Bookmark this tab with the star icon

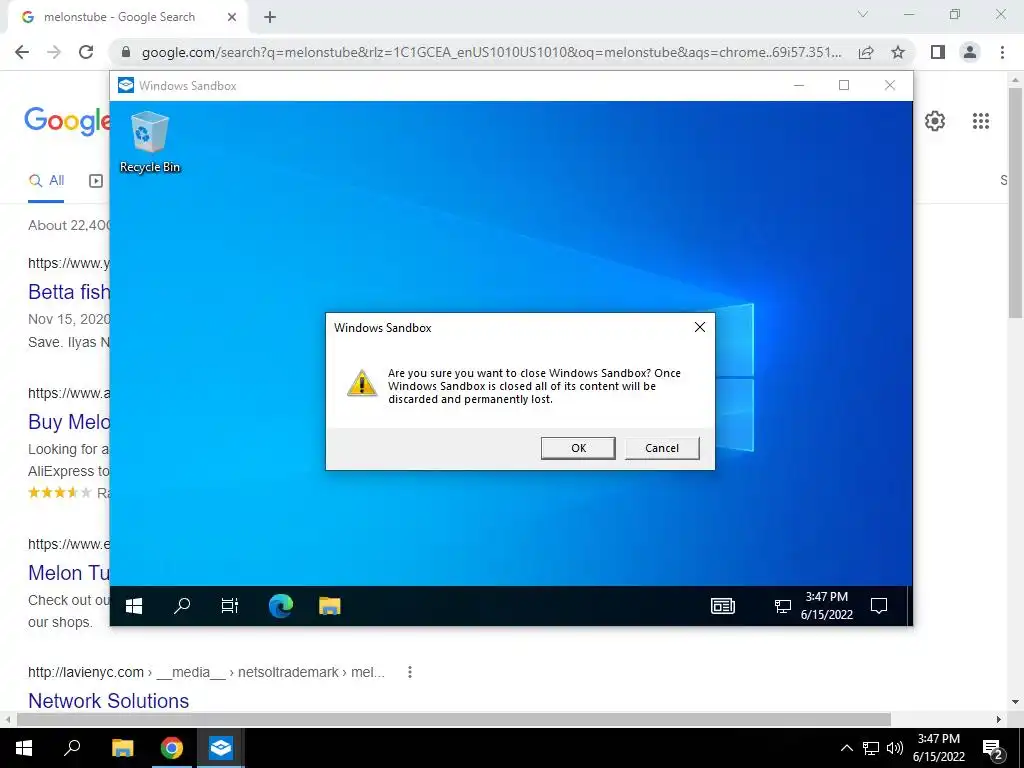point(898,52)
